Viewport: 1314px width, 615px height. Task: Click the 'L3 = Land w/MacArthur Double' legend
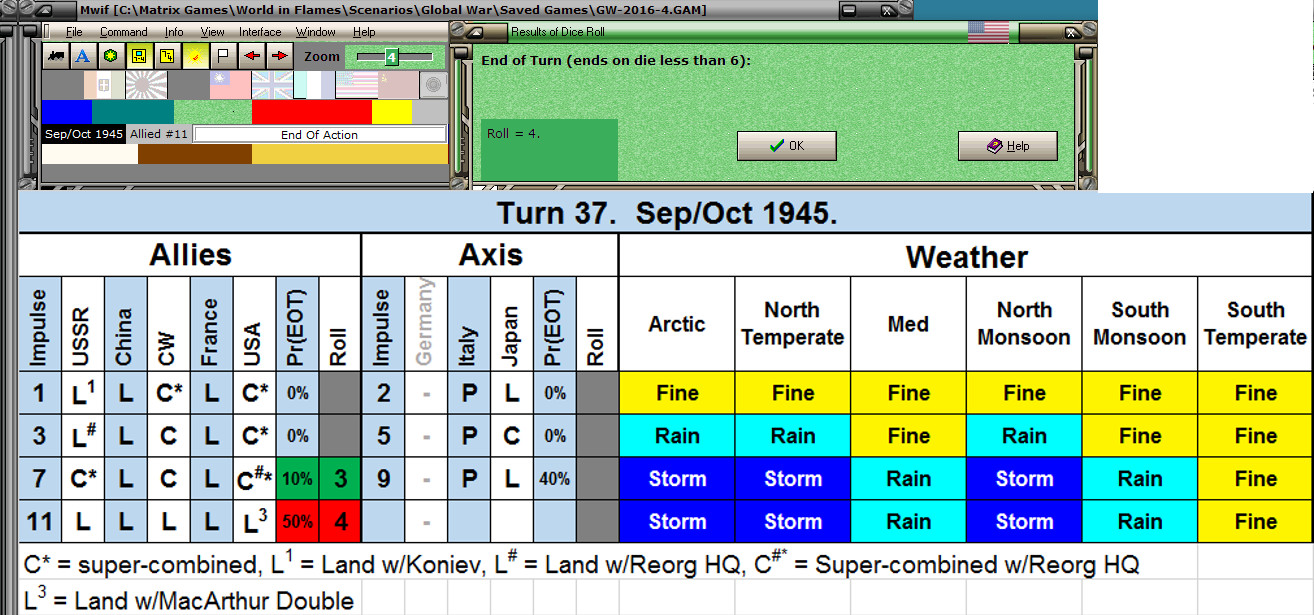point(189,600)
